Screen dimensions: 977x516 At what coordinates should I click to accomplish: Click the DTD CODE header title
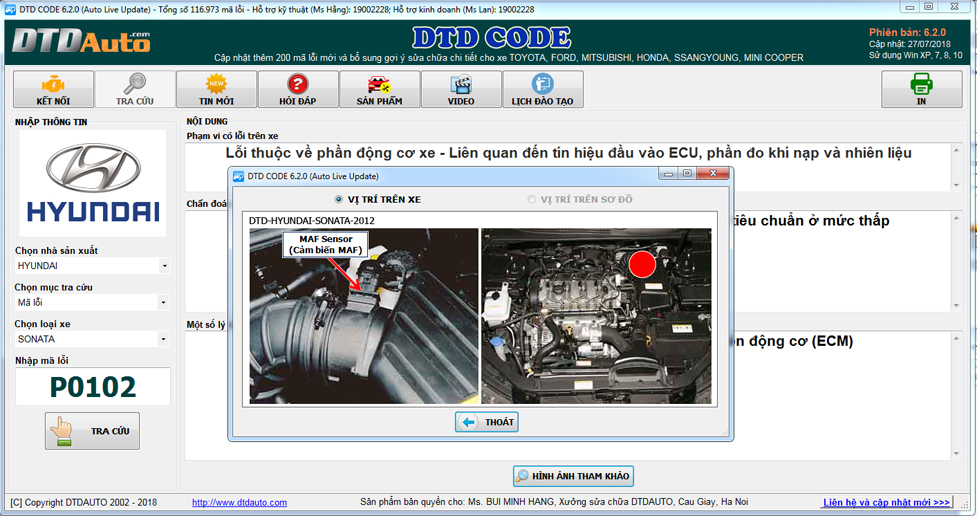pyautogui.click(x=491, y=38)
